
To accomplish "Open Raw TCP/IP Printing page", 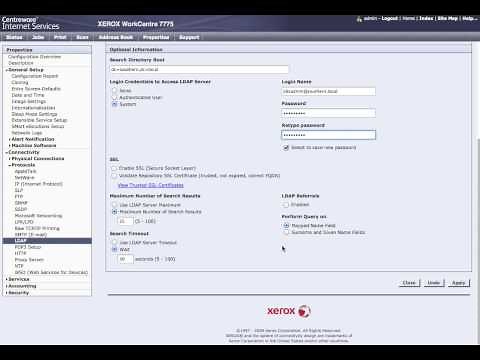I will (x=37, y=228).
